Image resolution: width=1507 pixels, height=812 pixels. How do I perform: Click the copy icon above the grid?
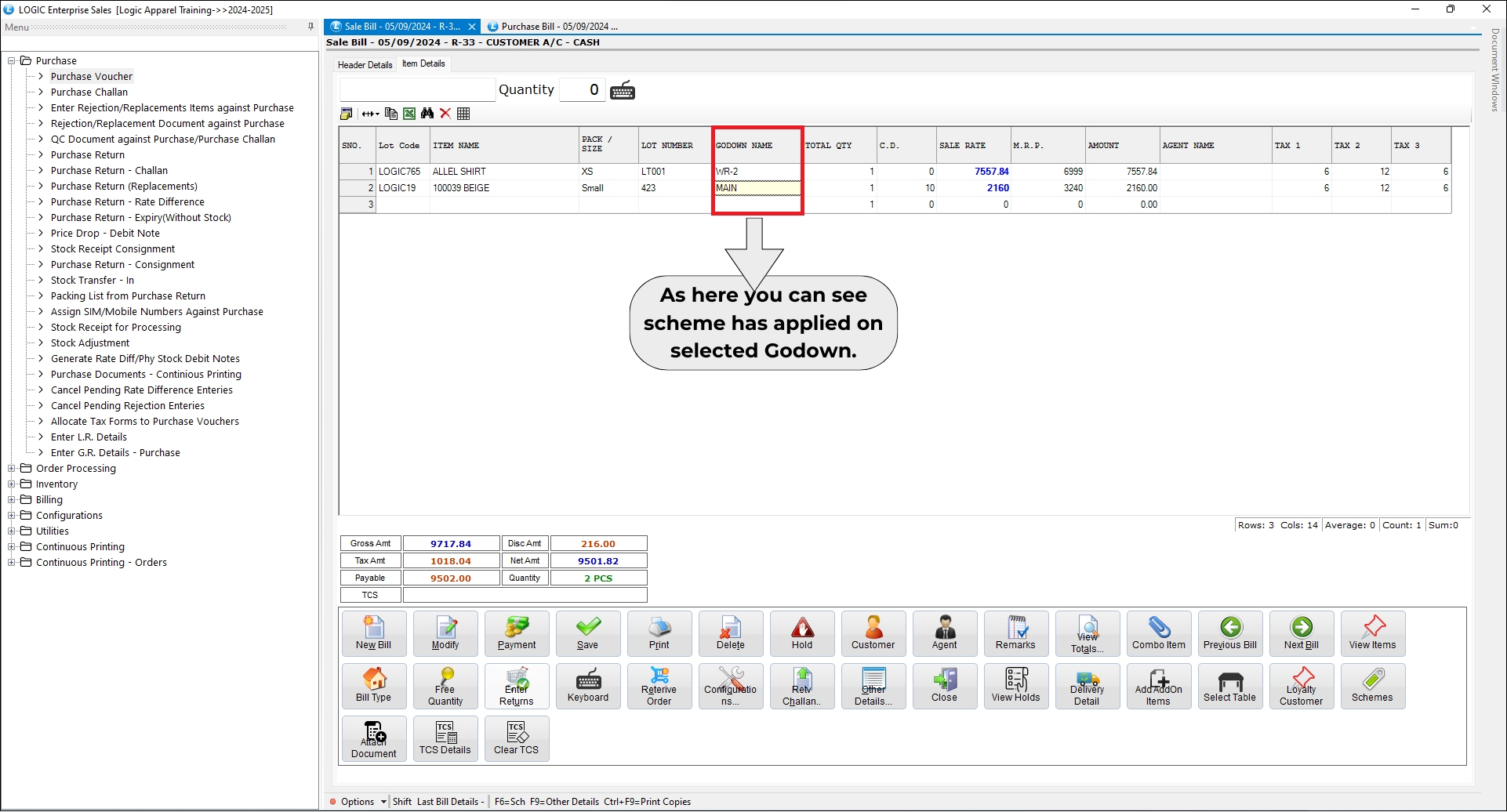click(x=390, y=114)
